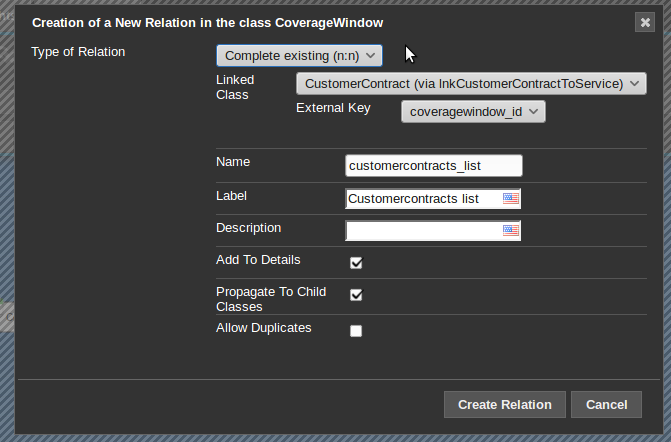The image size is (671, 442).
Task: Click the 'Type of Relation' label
Action: click(x=78, y=52)
